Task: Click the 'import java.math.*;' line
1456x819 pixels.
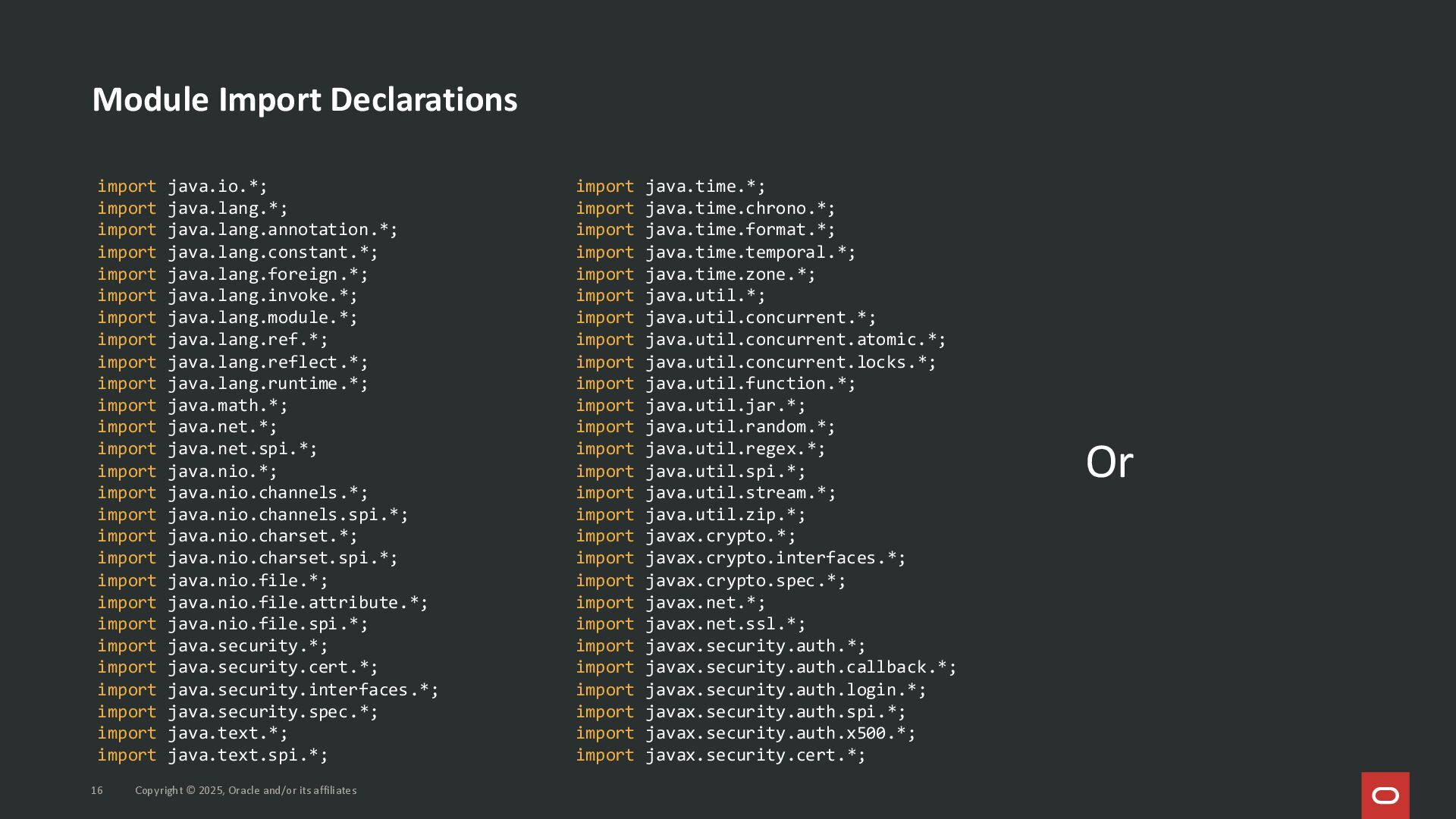Action: [x=193, y=406]
